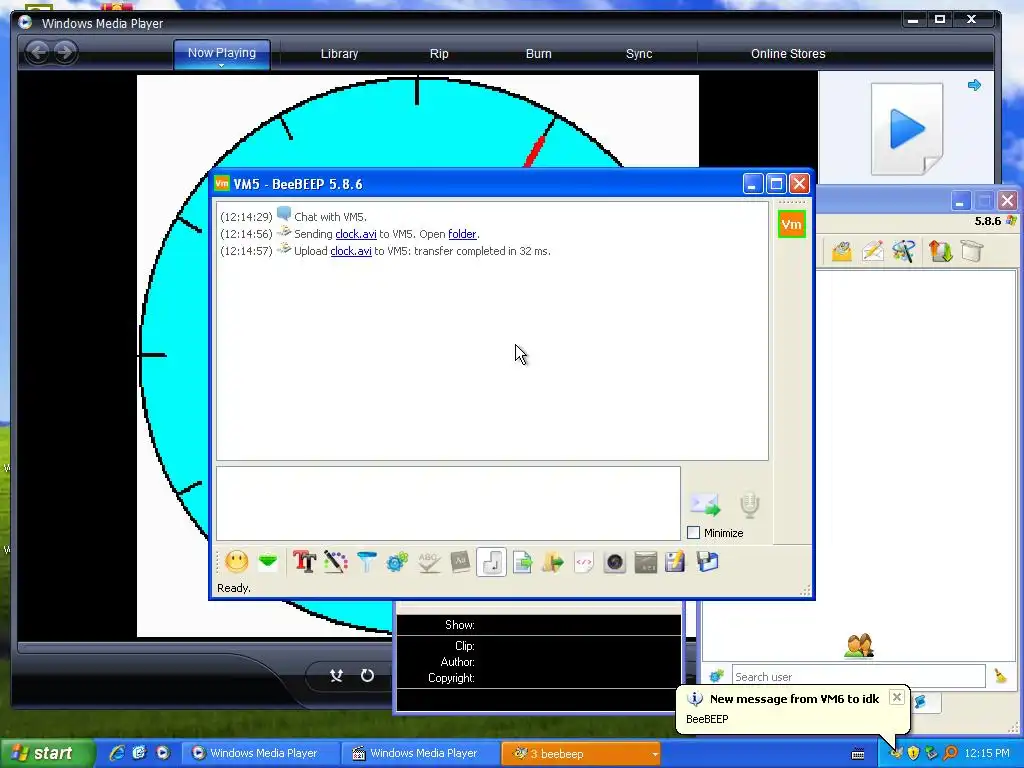Click the blue arrow in Now Playing pane

point(974,85)
